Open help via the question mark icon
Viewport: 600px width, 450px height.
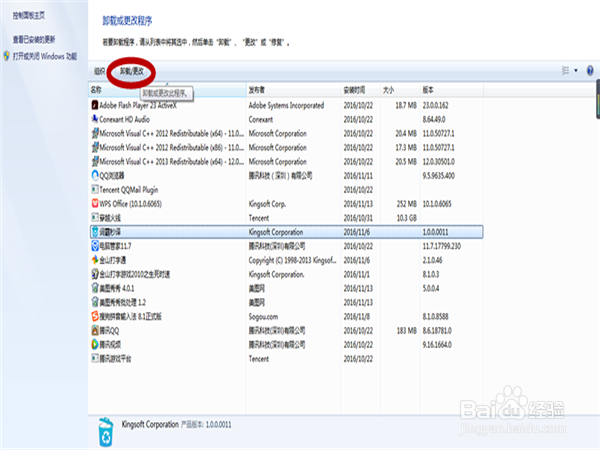click(590, 70)
